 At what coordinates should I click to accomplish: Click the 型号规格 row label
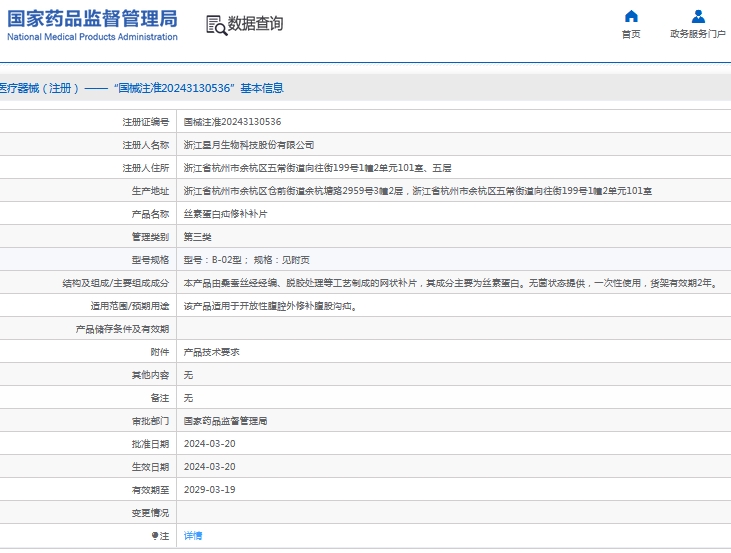[150, 260]
